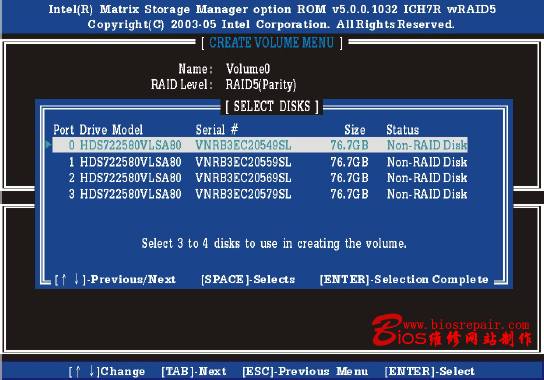Click the 76.7GB size on port 3 row
The height and width of the screenshot is (380, 544).
pyautogui.click(x=349, y=194)
